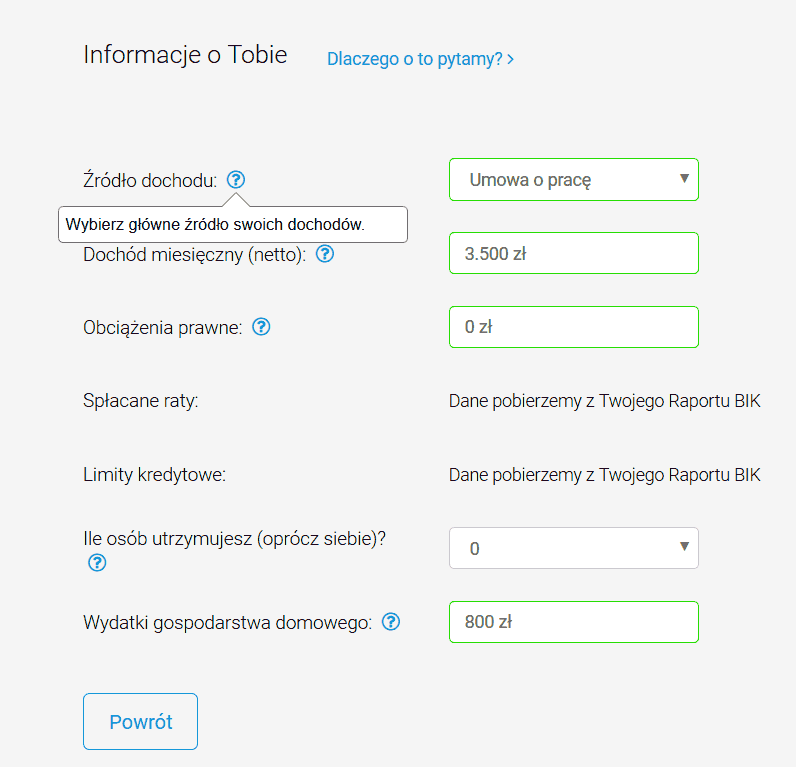
Task: Show help for Ile osób utrzymujesz question
Action: pyautogui.click(x=97, y=563)
